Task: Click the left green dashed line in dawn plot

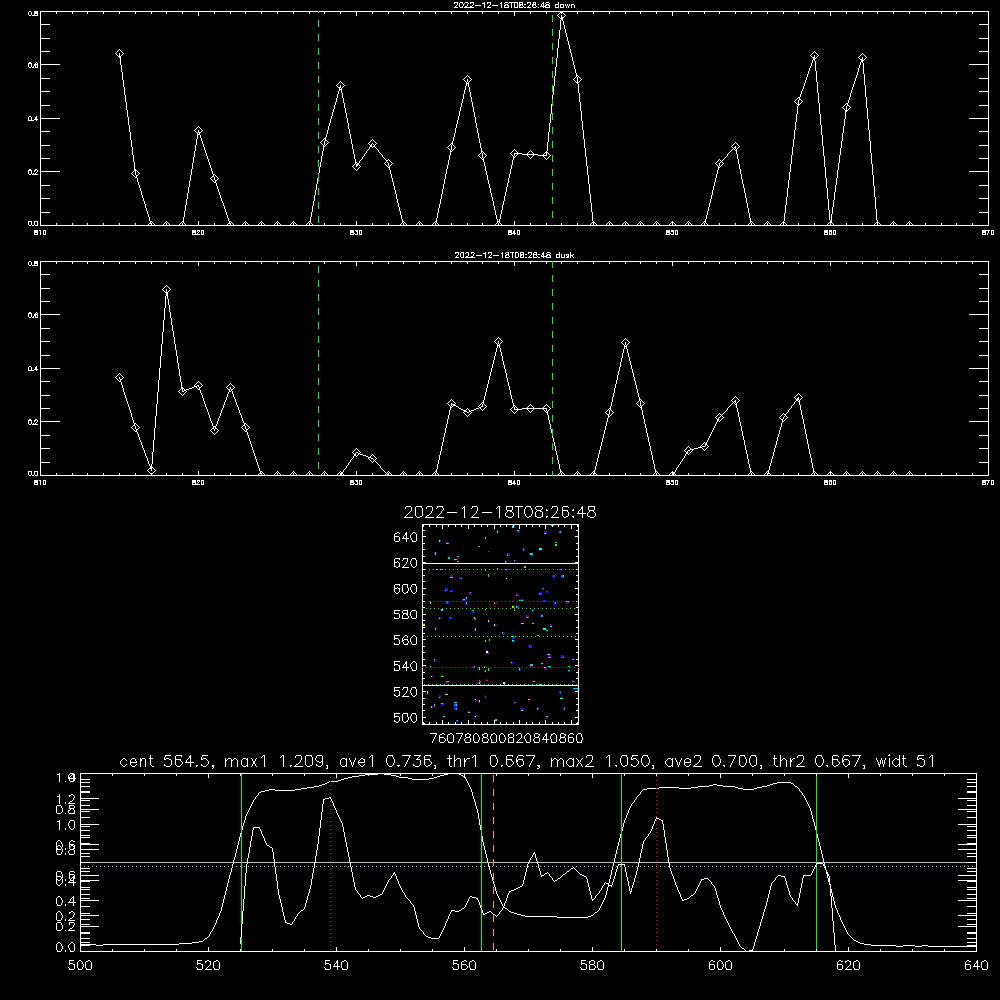Action: point(318,118)
